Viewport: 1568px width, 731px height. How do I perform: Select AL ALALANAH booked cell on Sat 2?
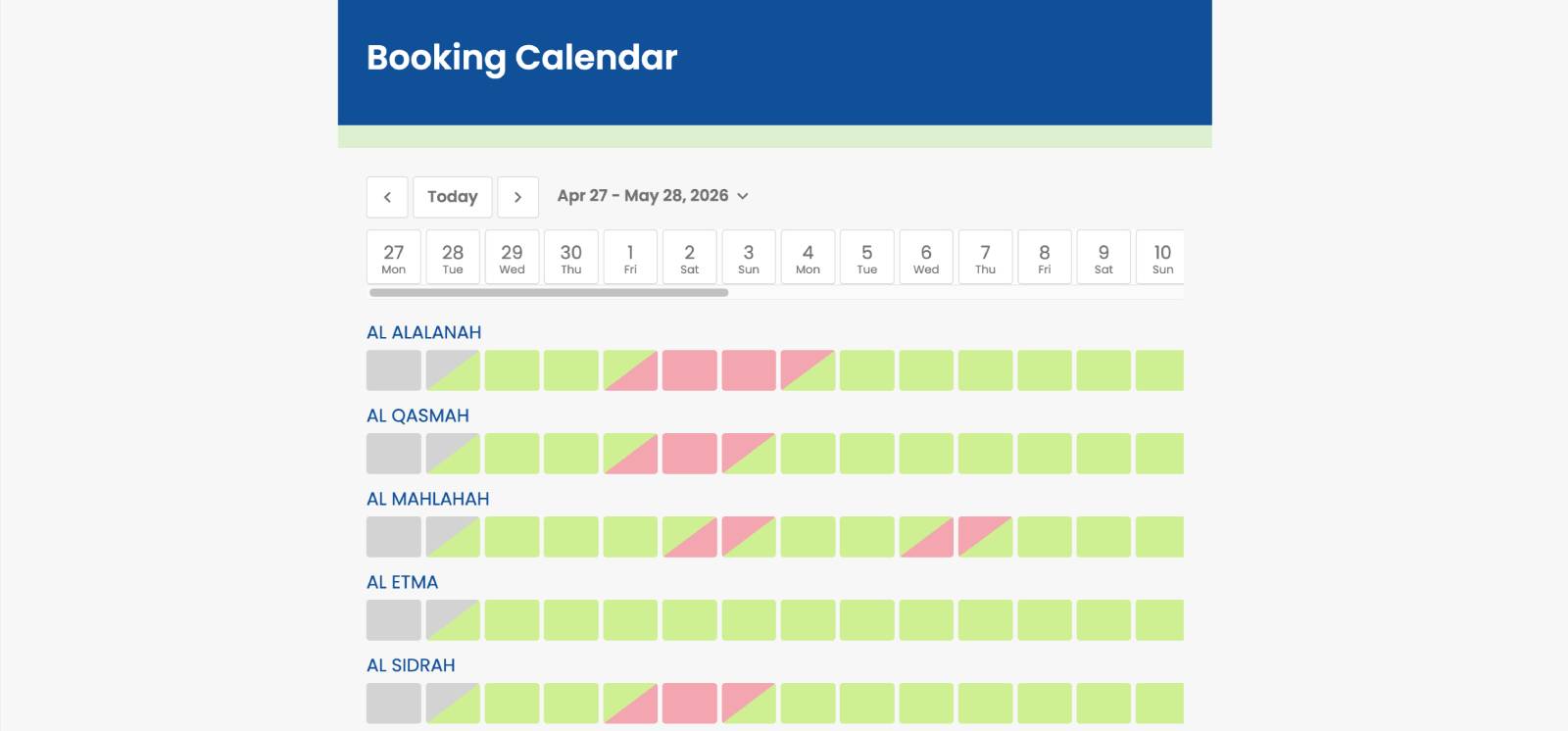690,370
